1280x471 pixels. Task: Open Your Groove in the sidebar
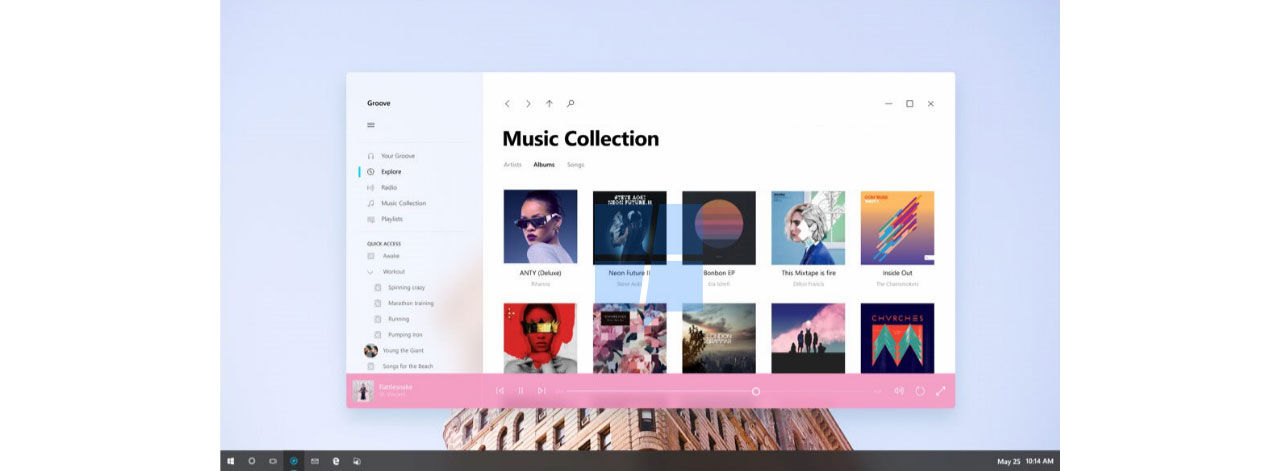[398, 156]
